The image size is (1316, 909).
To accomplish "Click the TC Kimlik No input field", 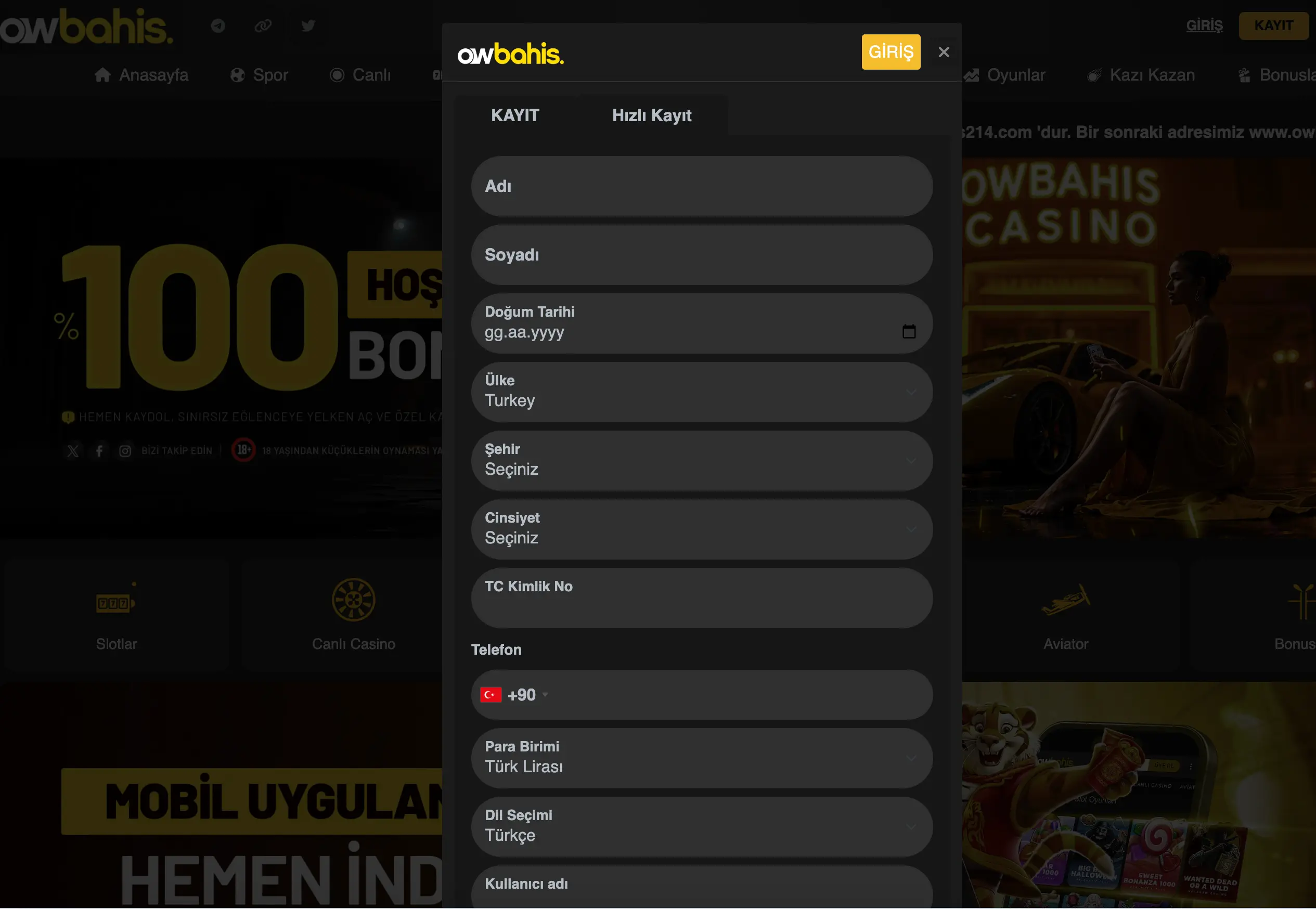I will tap(701, 598).
